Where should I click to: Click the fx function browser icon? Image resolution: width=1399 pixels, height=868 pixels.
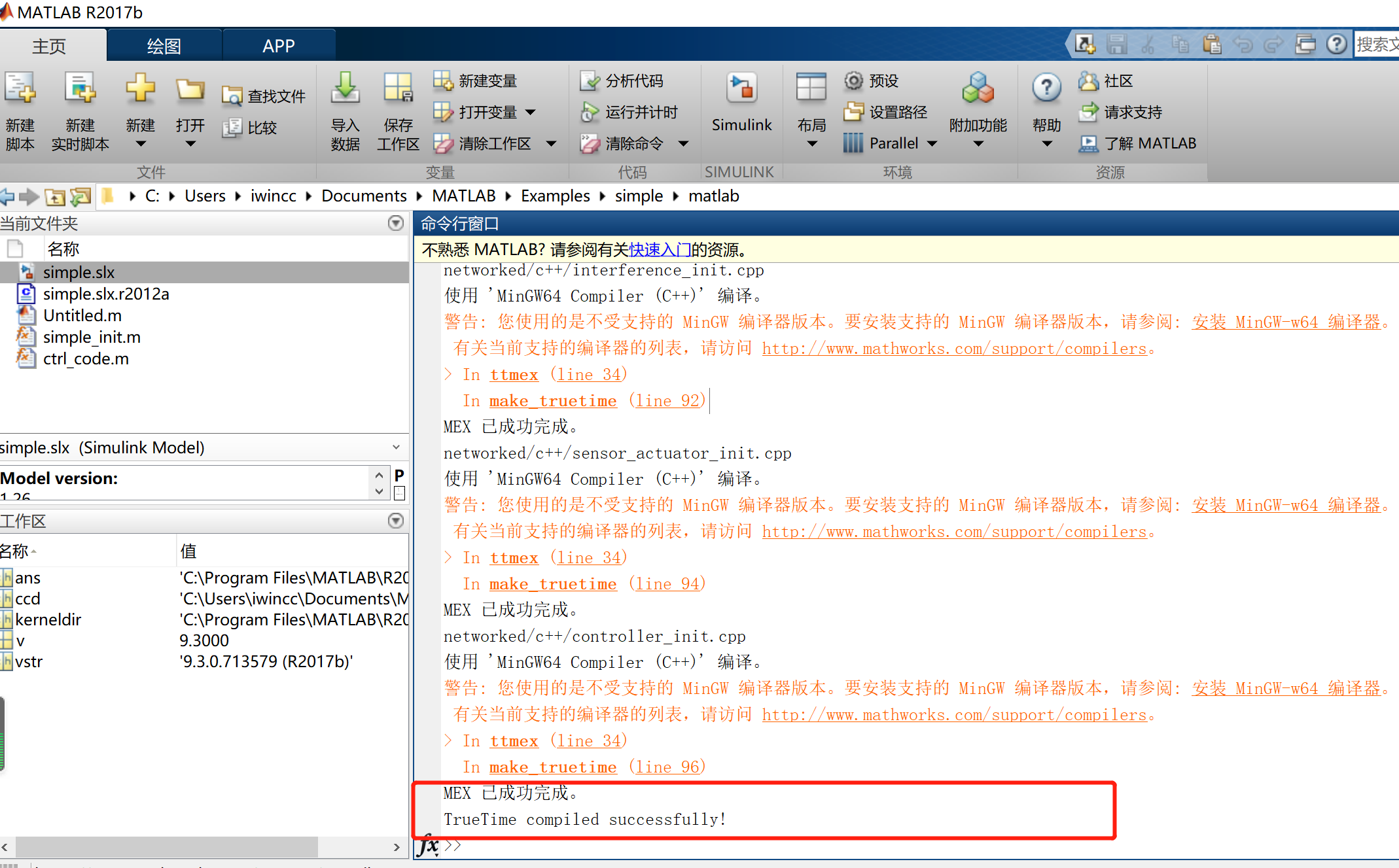click(x=429, y=844)
